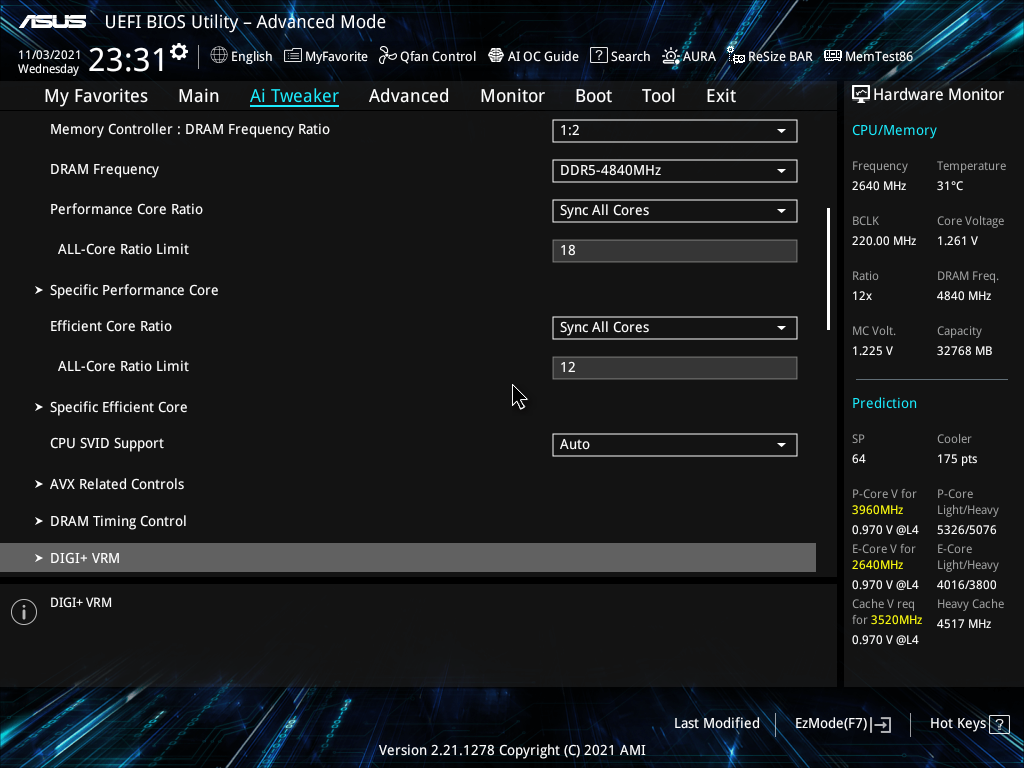Launch AI OC Guide icon
The width and height of the screenshot is (1024, 768).
496,56
